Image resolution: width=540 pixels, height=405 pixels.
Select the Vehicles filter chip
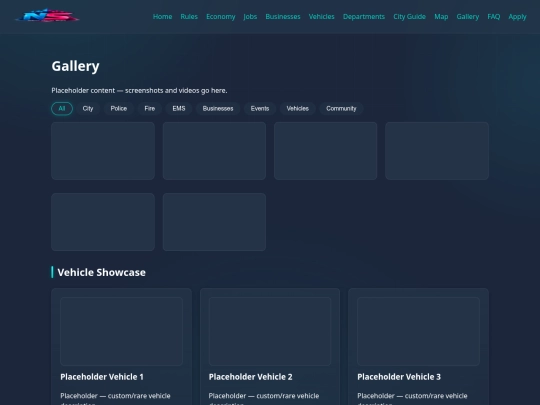pyautogui.click(x=298, y=108)
